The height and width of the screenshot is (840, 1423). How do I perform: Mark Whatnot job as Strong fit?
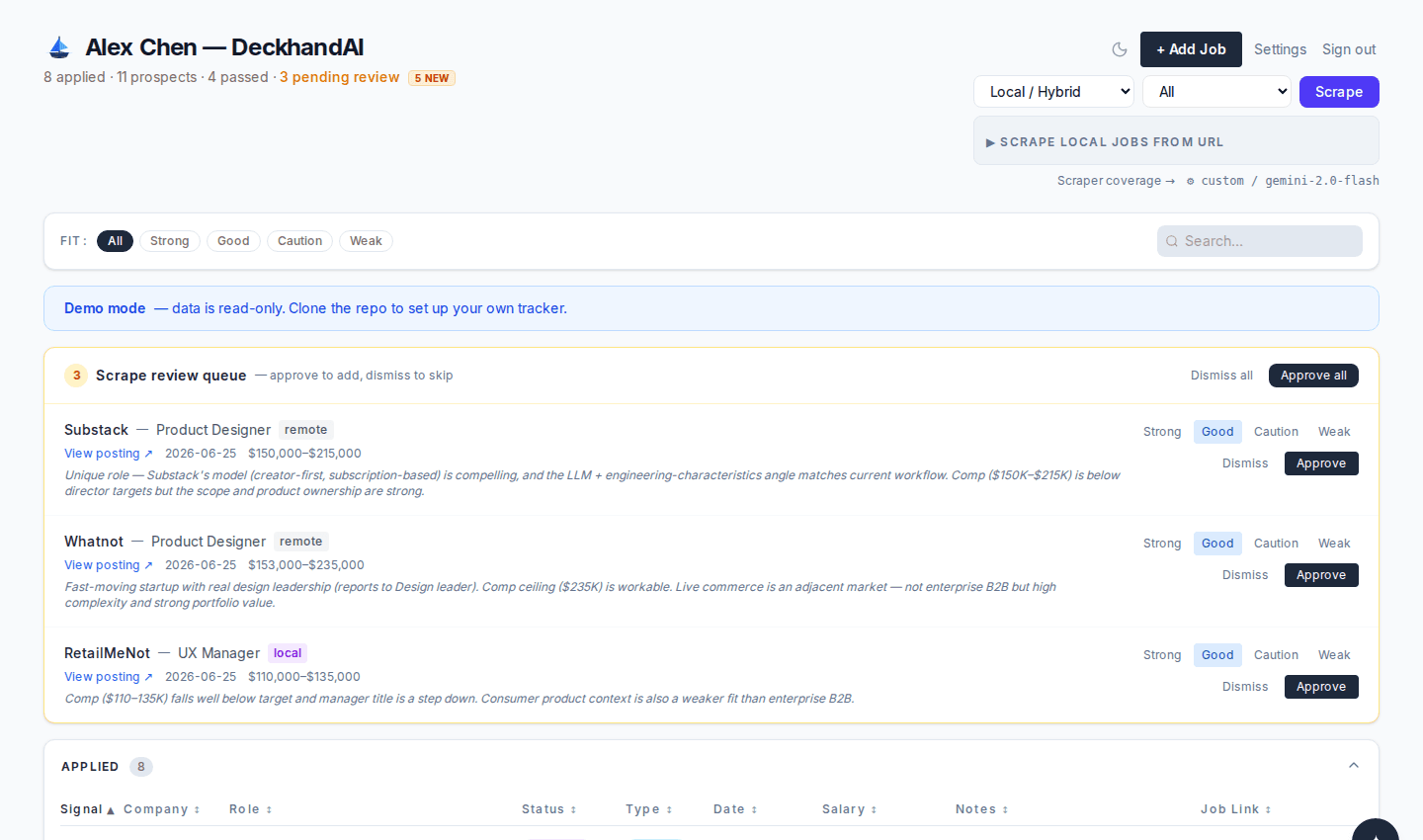(1162, 544)
